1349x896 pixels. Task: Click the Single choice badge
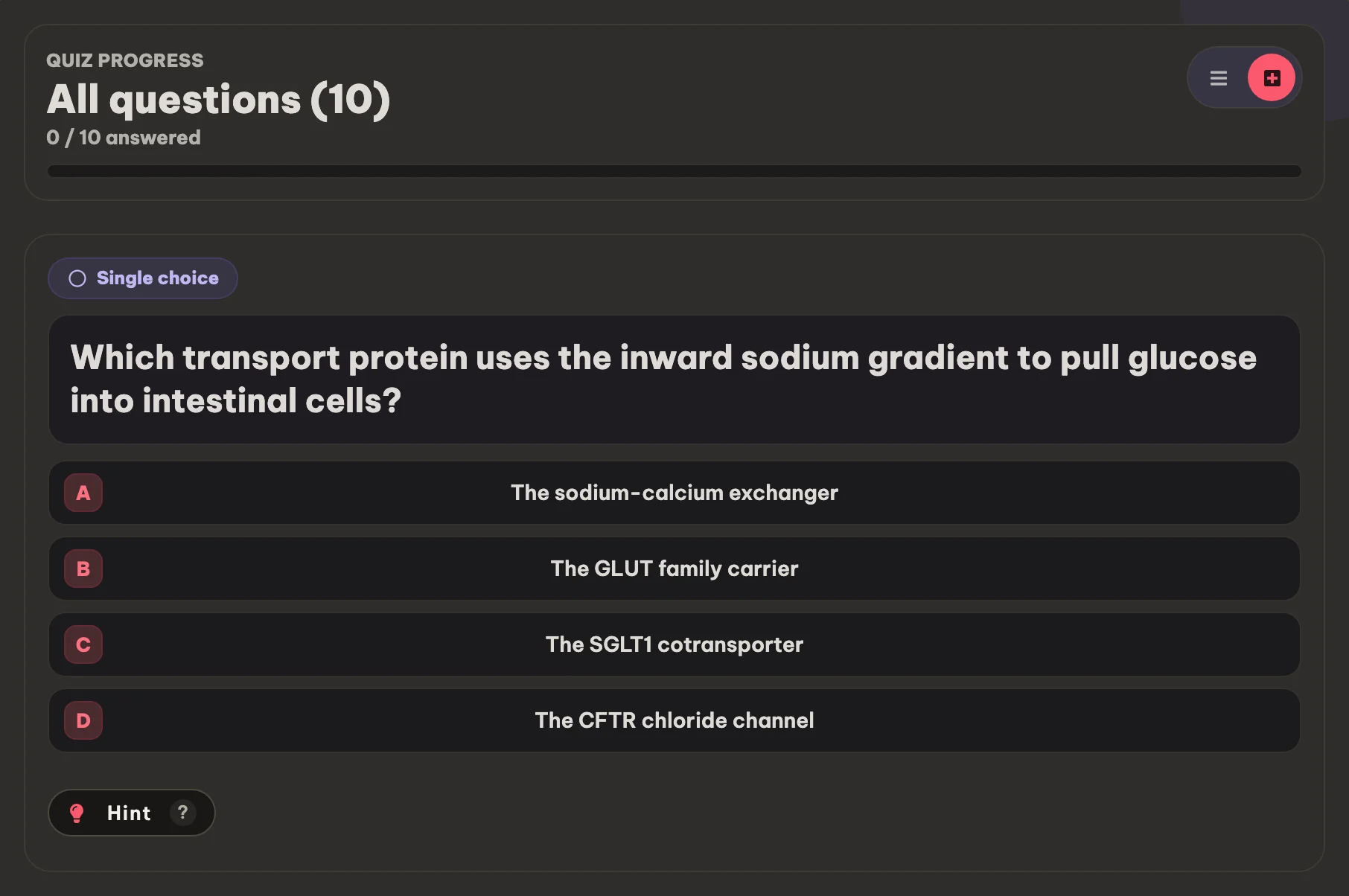pyautogui.click(x=143, y=278)
